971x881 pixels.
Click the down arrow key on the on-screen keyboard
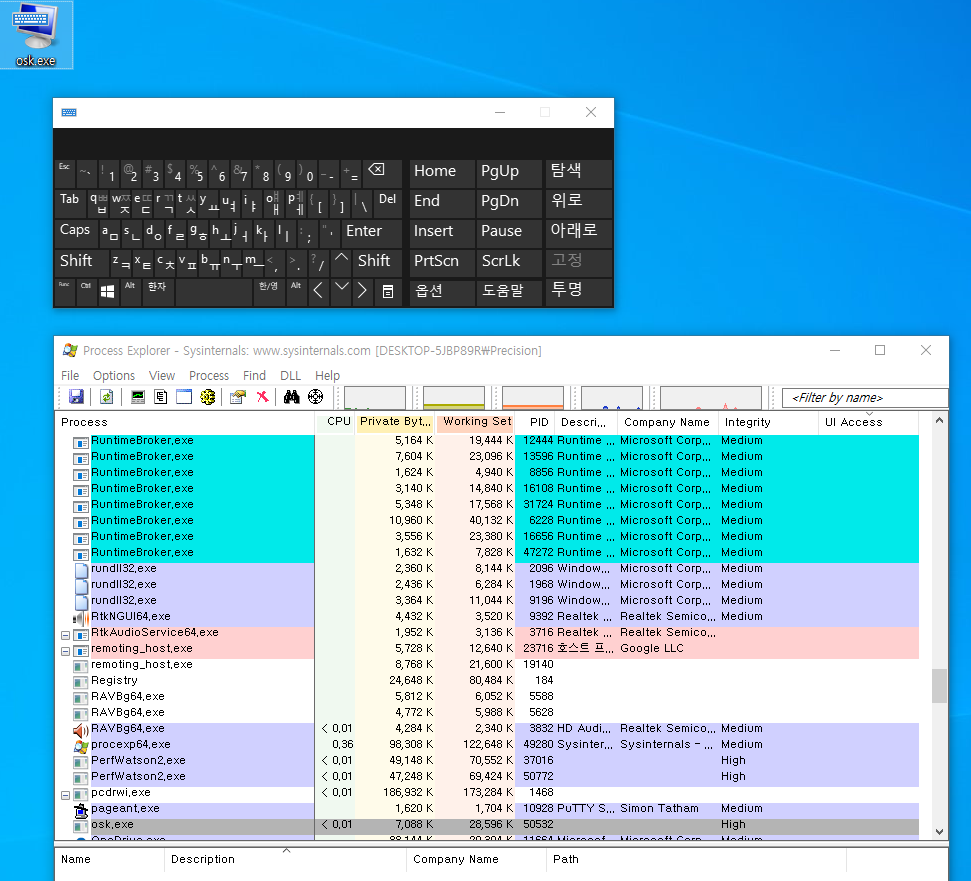[x=341, y=288]
